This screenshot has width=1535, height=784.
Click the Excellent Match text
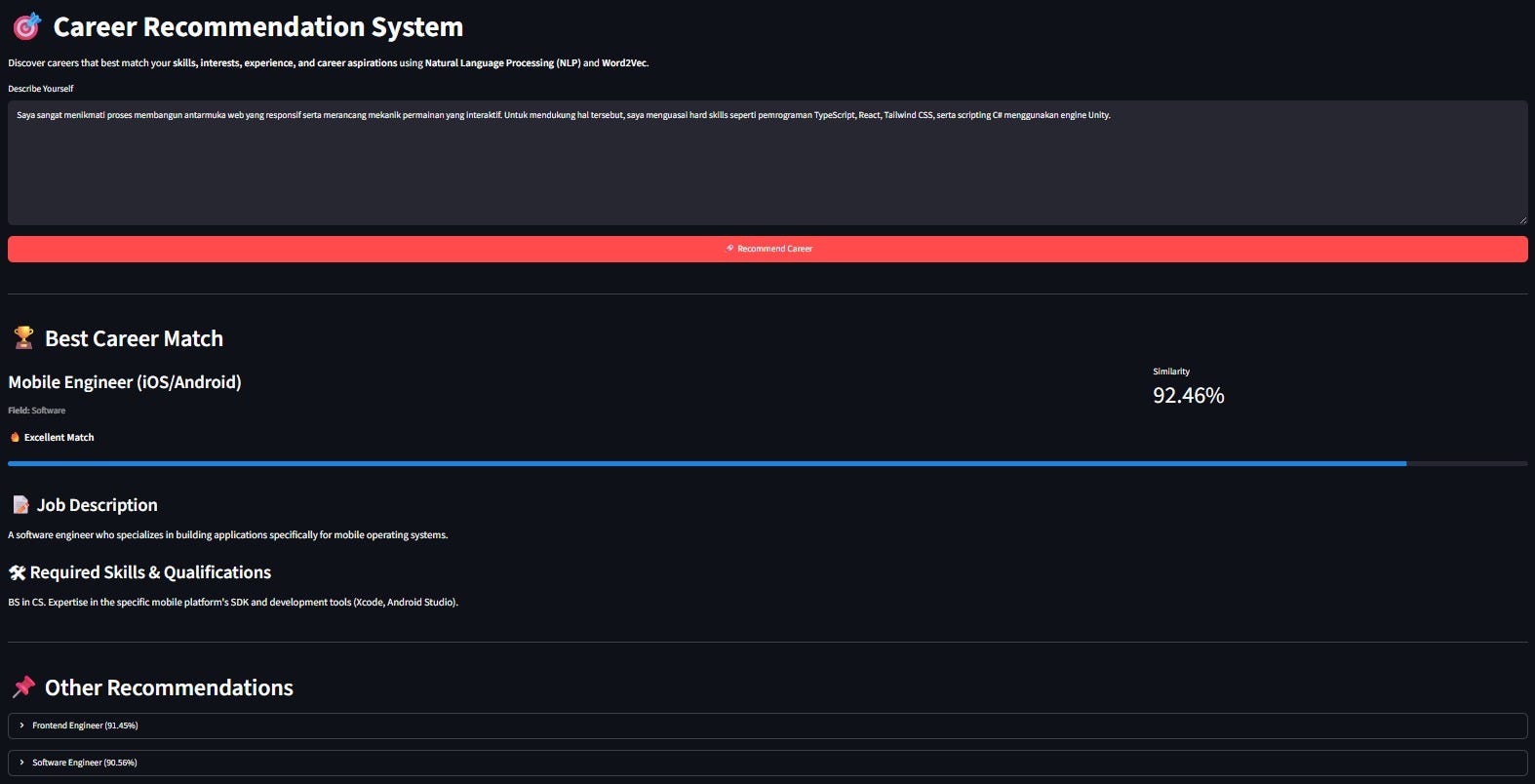pos(59,438)
